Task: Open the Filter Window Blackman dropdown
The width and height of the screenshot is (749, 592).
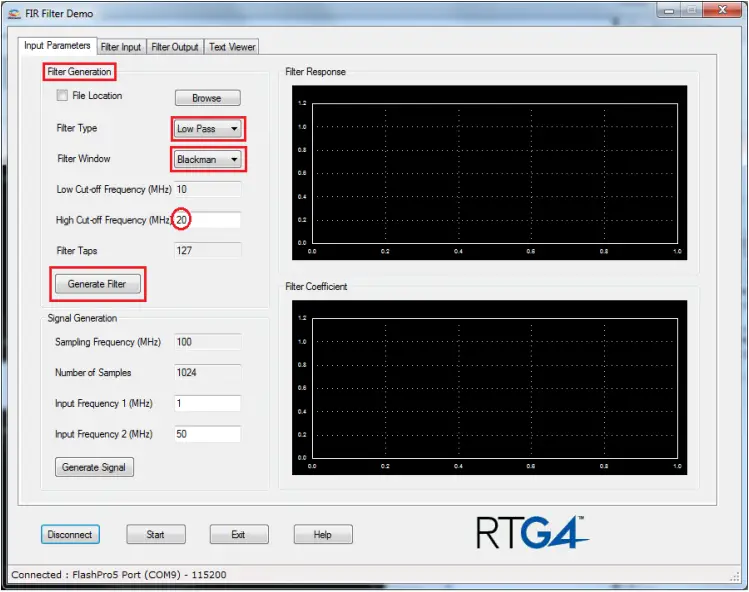Action: click(208, 159)
